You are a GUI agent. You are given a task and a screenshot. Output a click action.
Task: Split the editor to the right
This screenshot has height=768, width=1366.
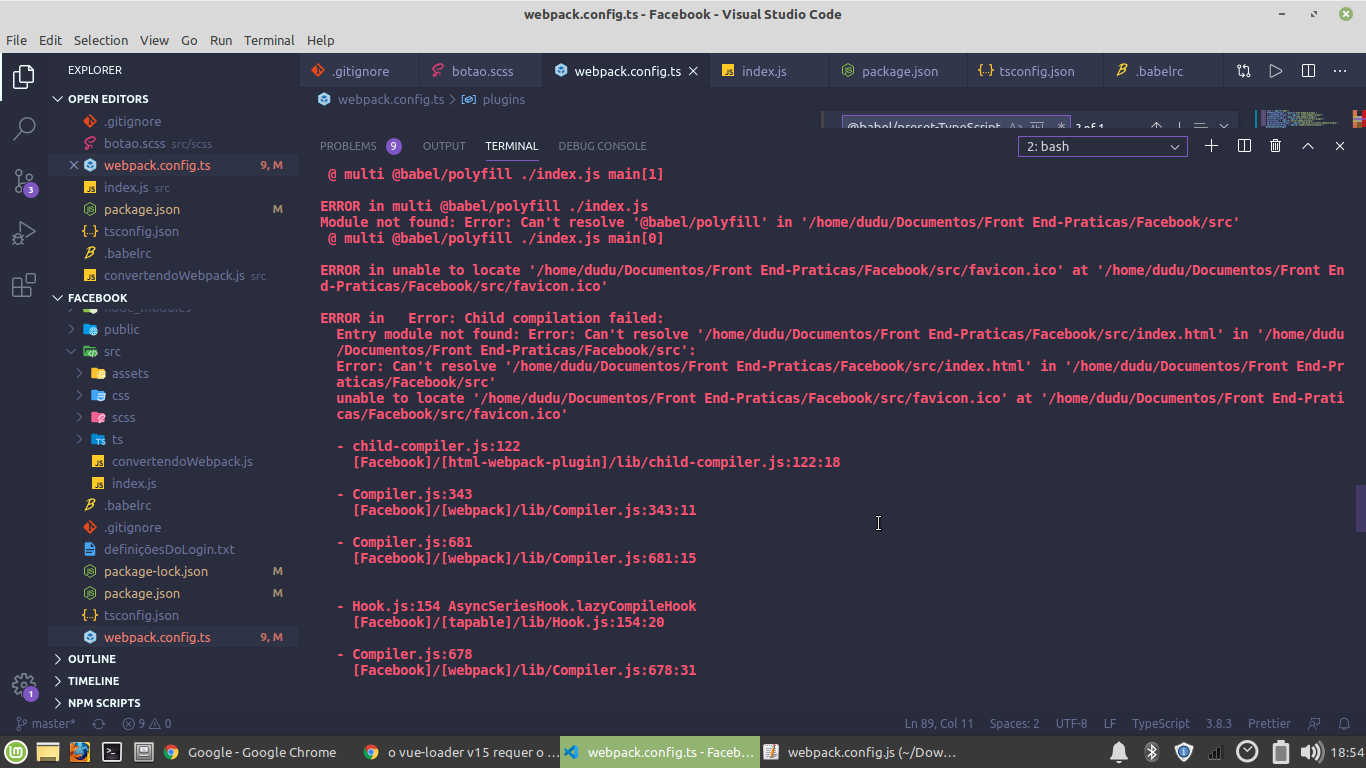pyautogui.click(x=1308, y=71)
